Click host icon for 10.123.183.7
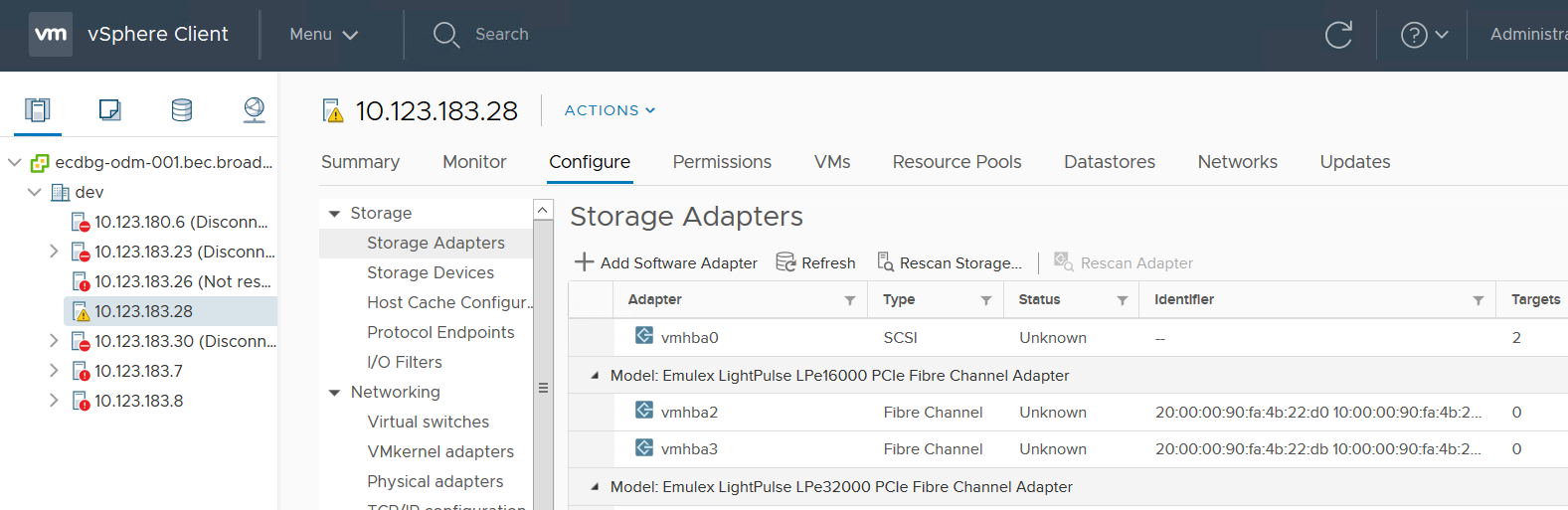1568x510 pixels. pos(81,371)
